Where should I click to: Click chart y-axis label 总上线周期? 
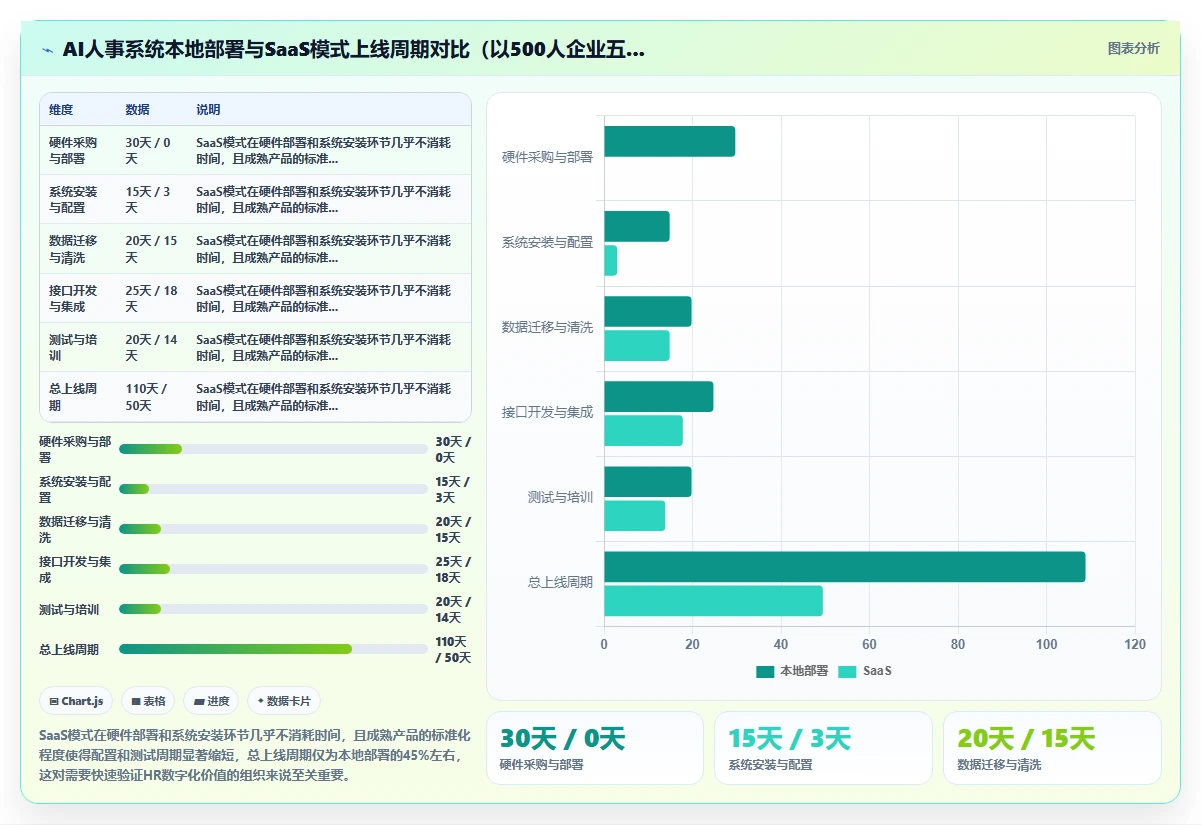560,582
